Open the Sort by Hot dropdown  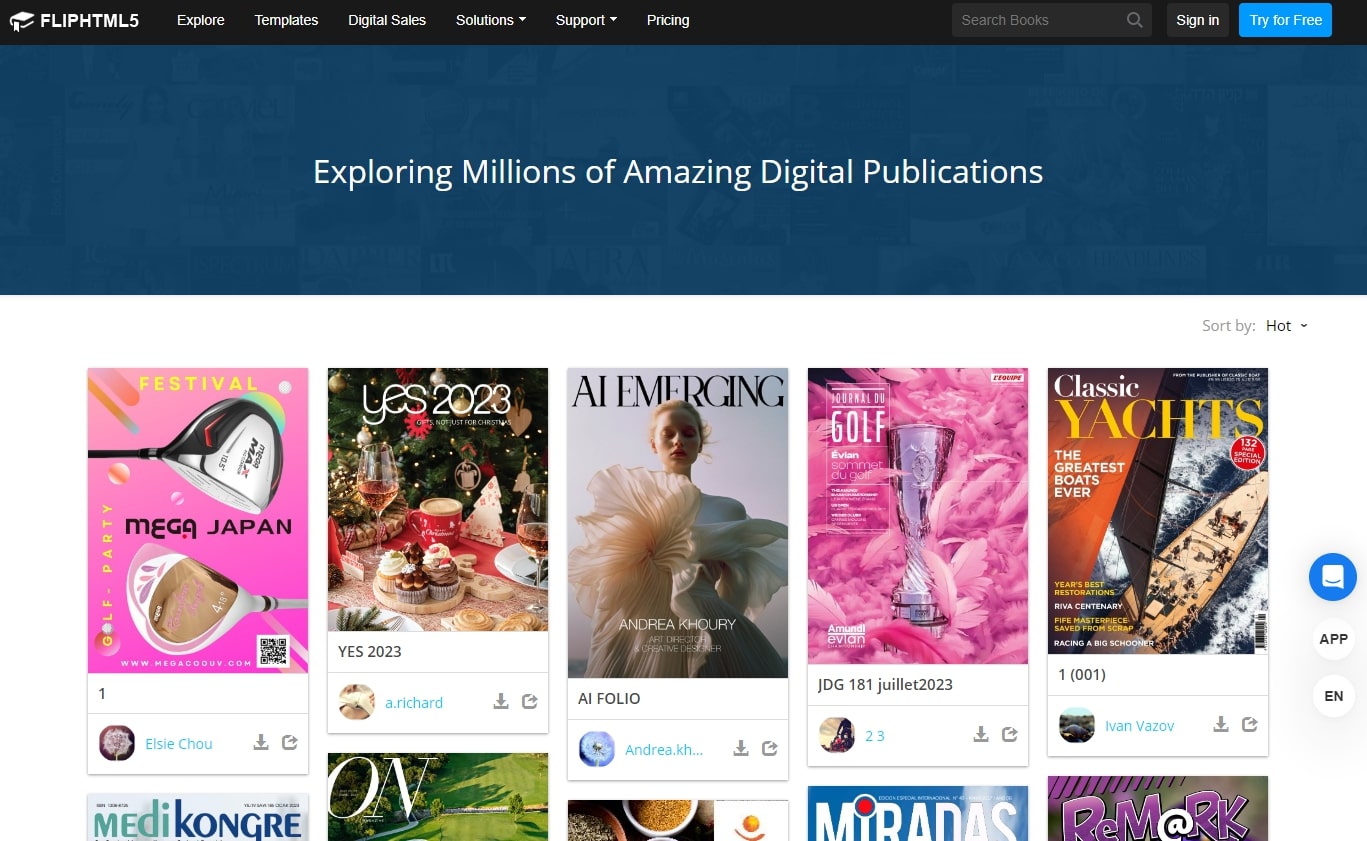(x=1286, y=326)
